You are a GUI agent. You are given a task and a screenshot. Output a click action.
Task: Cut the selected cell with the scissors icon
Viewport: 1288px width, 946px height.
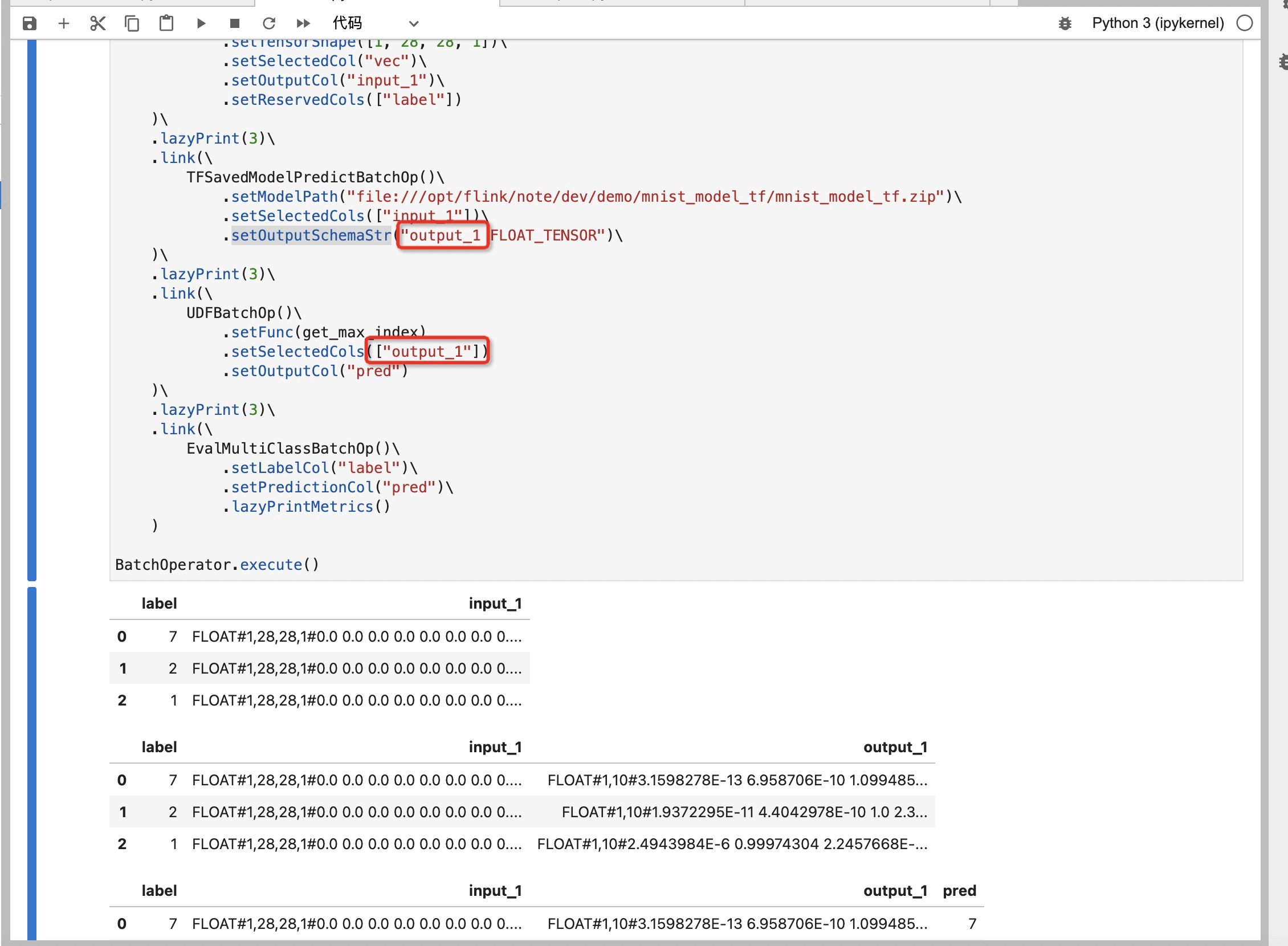[x=98, y=23]
